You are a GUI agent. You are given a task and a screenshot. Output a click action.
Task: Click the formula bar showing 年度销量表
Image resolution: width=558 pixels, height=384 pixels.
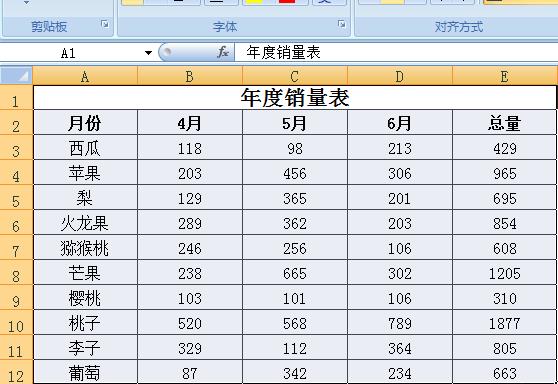[x=396, y=52]
